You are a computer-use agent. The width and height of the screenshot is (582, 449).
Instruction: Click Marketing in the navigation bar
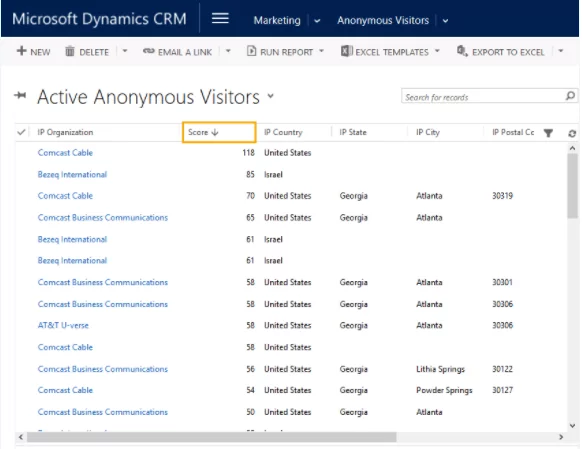(x=277, y=20)
